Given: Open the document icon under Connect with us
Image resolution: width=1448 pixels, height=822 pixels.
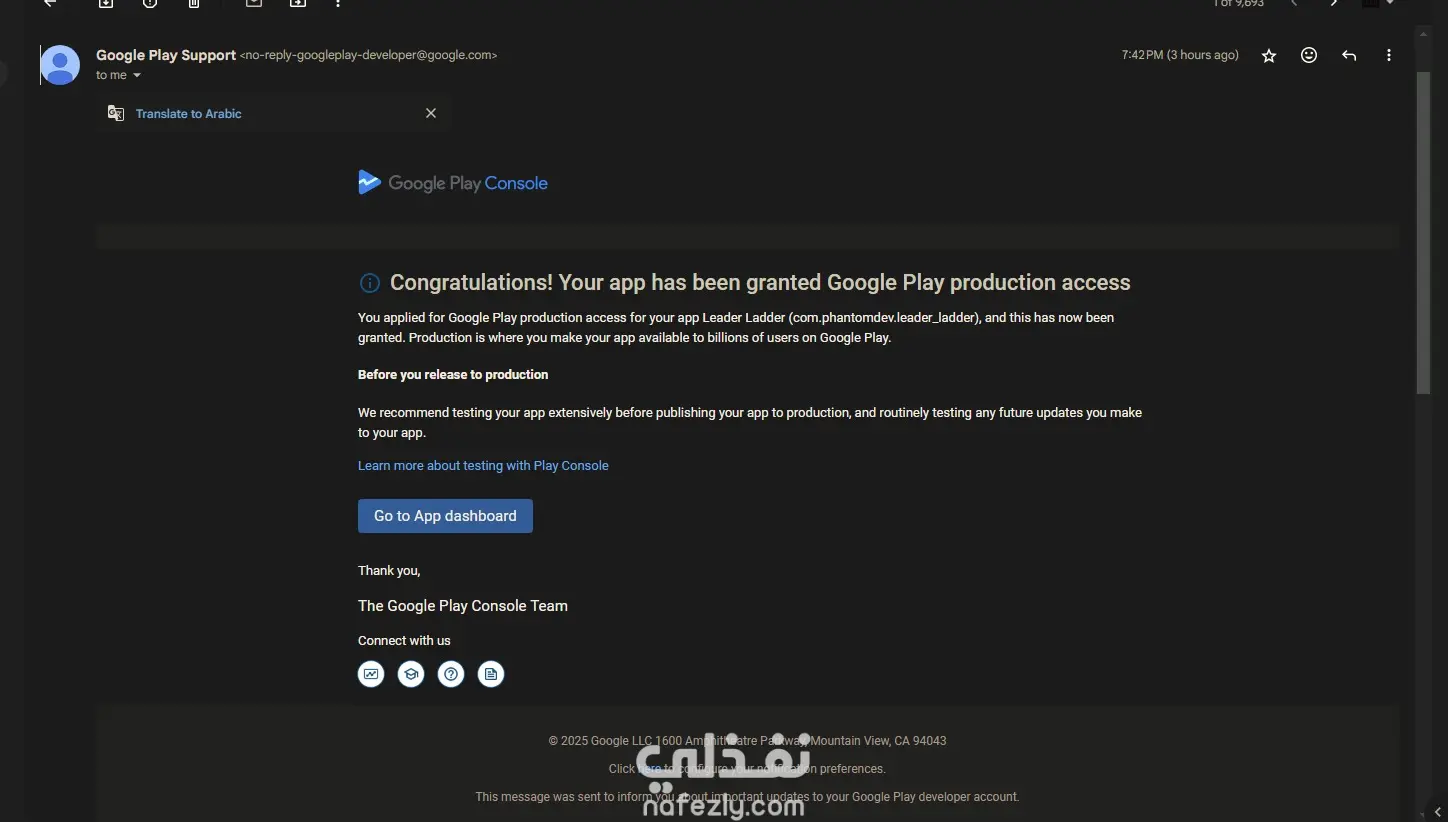Looking at the screenshot, I should coord(491,674).
